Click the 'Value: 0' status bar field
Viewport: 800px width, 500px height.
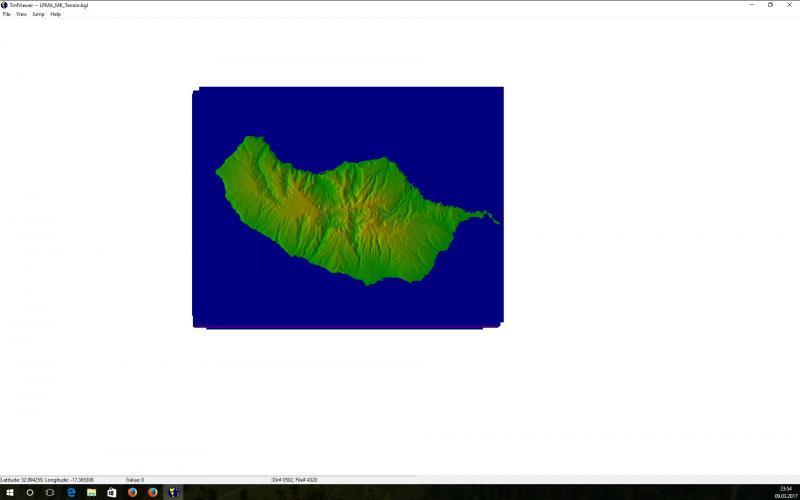(x=135, y=480)
